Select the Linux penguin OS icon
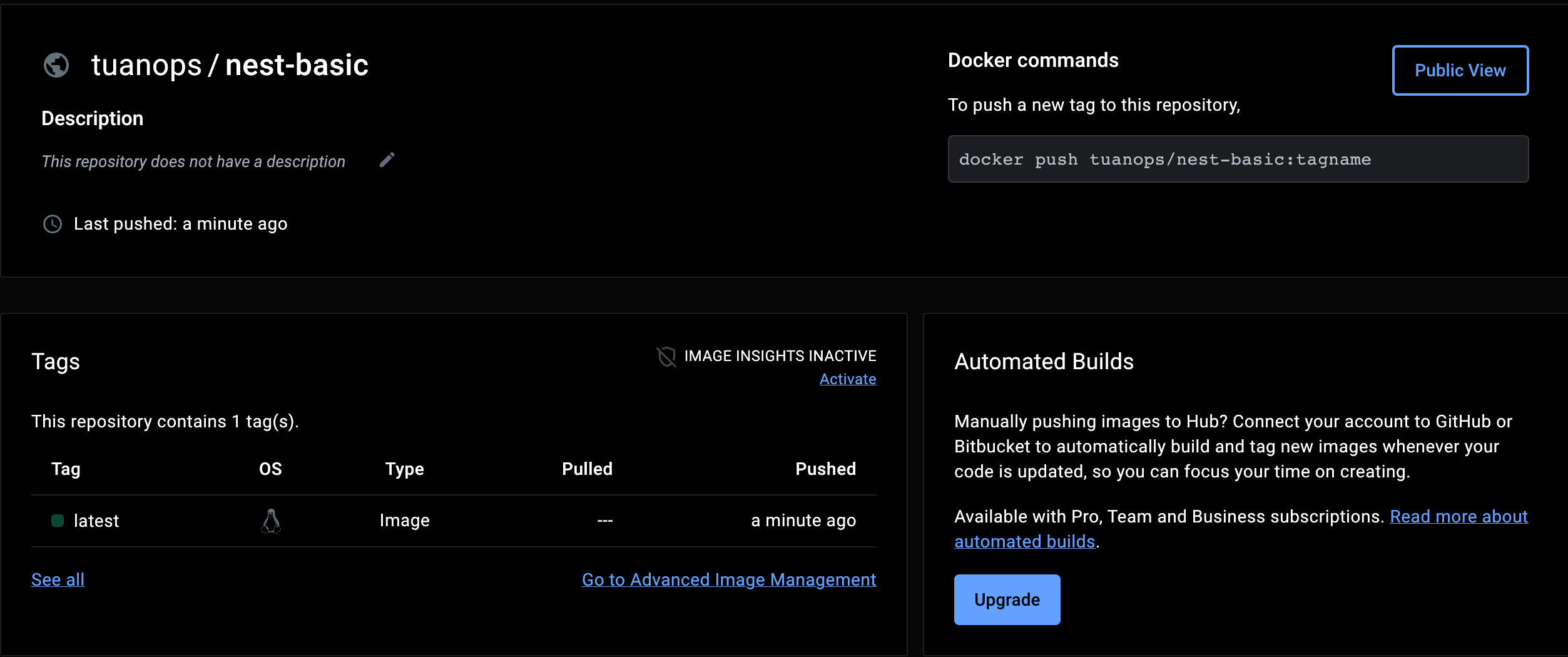This screenshot has height=657, width=1568. [x=272, y=521]
